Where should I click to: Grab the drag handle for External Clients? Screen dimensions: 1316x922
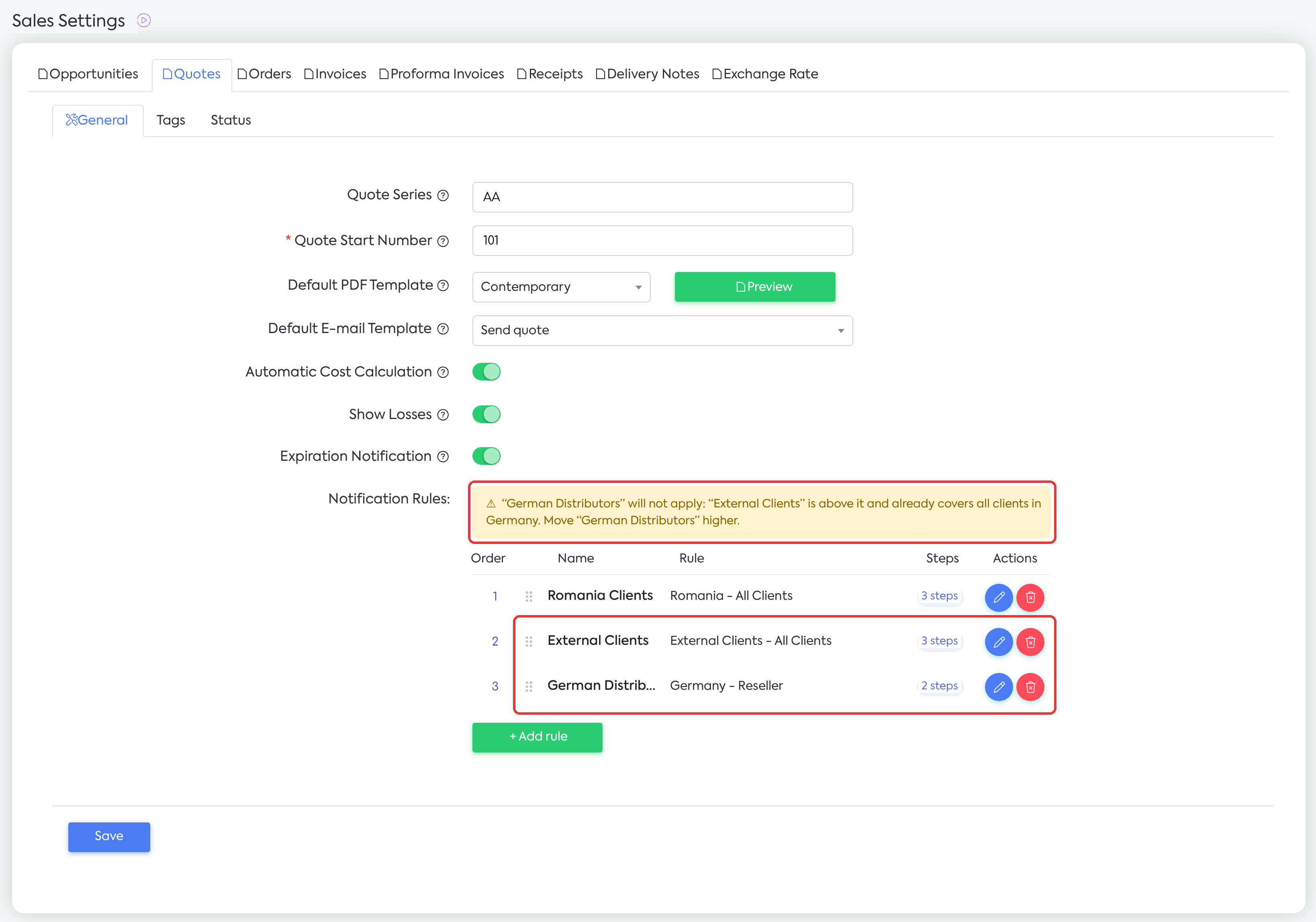(x=529, y=642)
